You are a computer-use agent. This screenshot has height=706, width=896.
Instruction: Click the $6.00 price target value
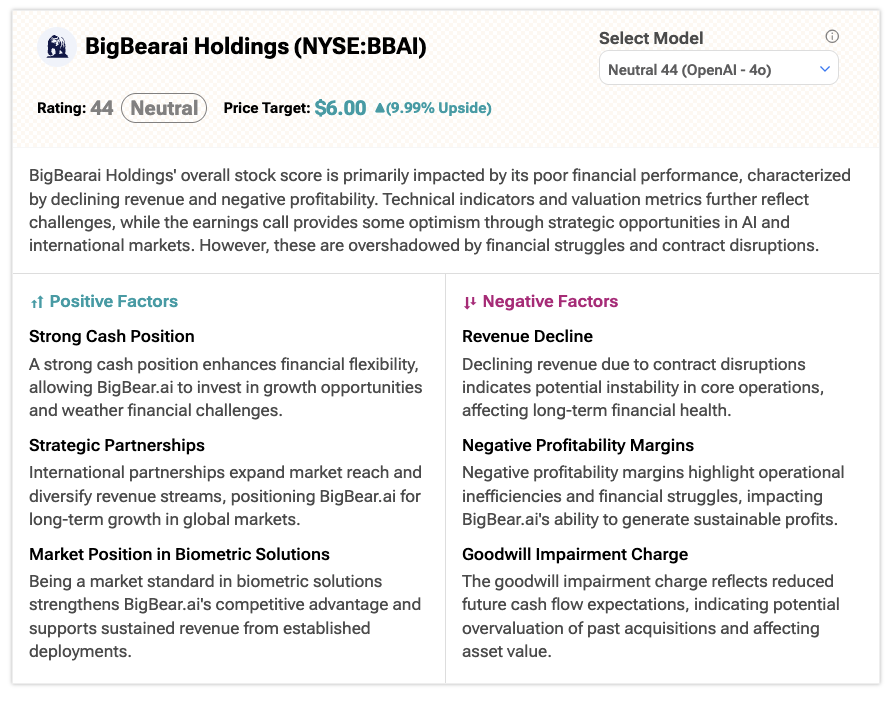pos(340,108)
